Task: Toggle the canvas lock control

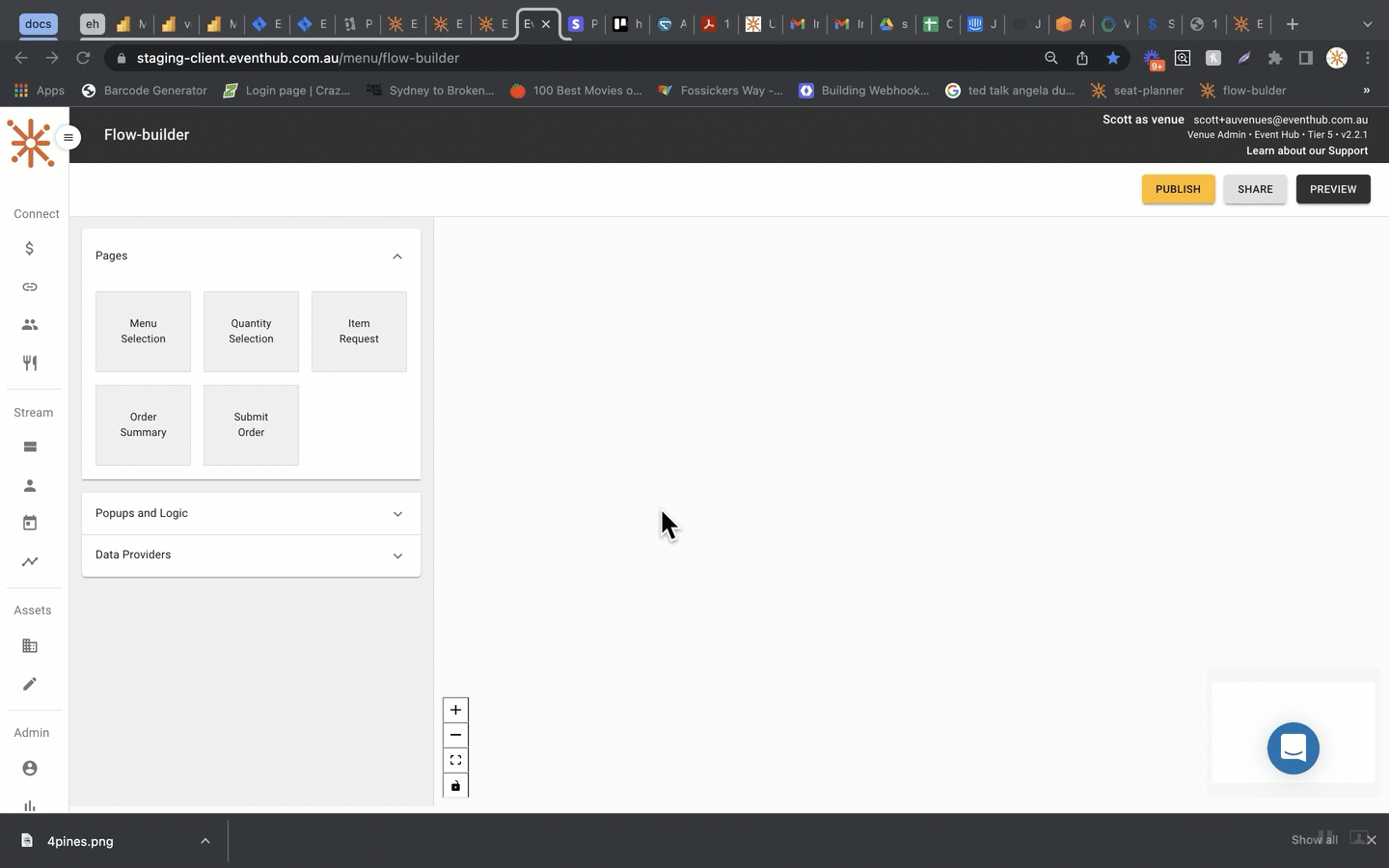Action: pos(455,786)
